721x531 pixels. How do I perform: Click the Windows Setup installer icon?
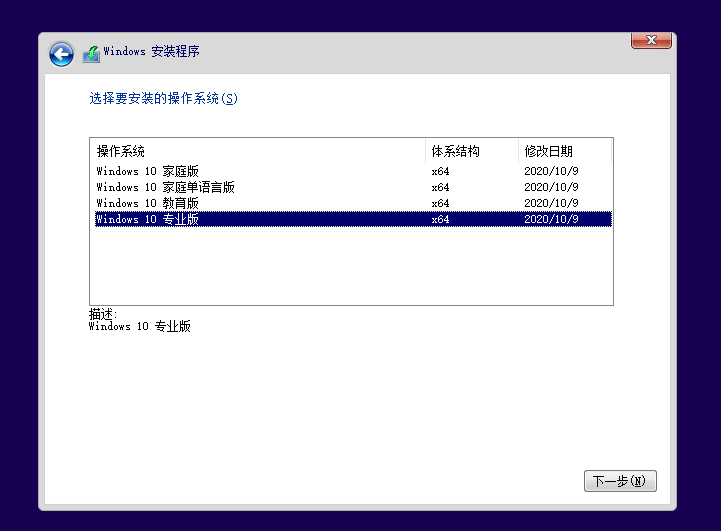click(91, 54)
